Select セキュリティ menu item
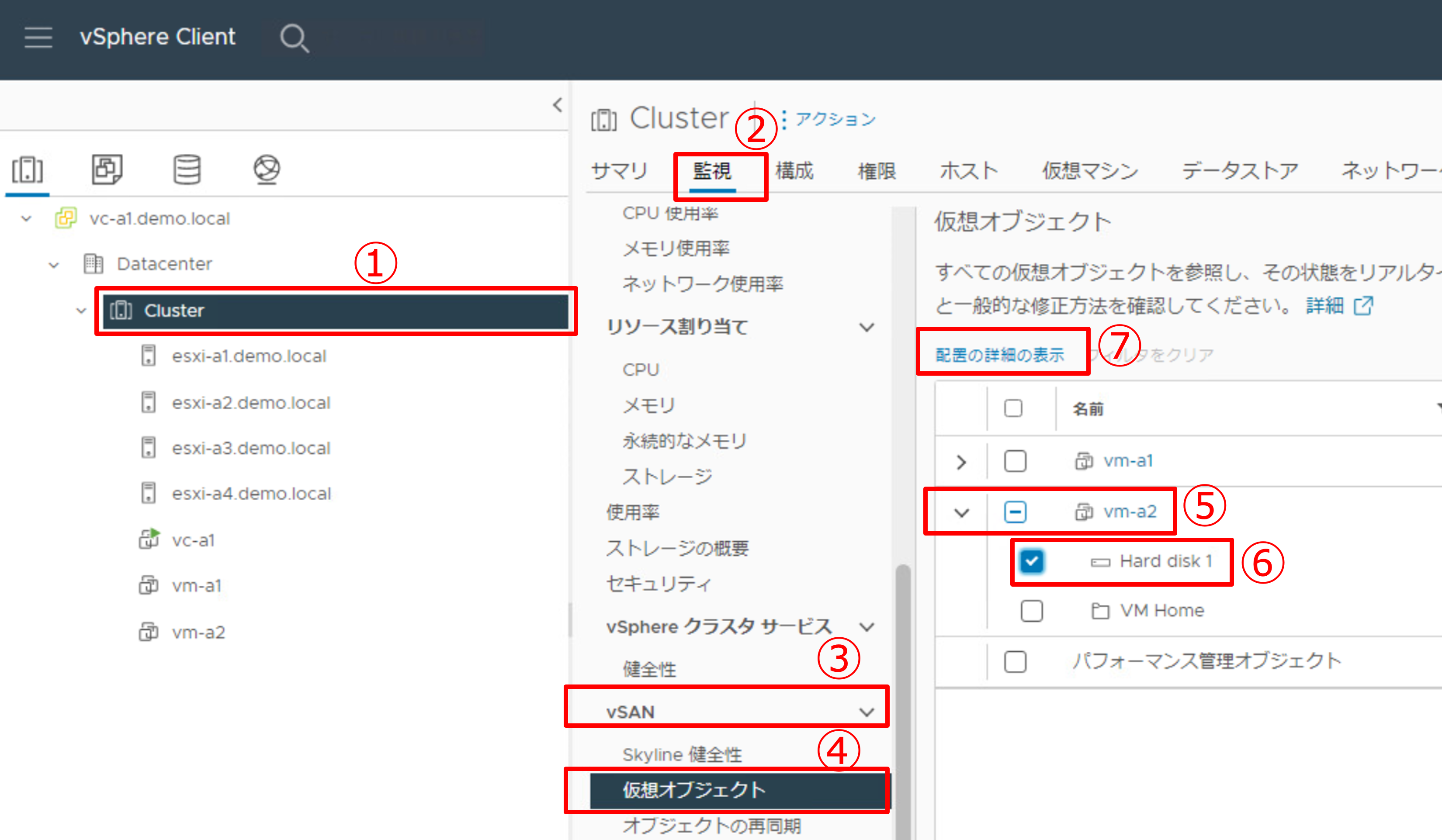Image resolution: width=1442 pixels, height=840 pixels. click(659, 584)
